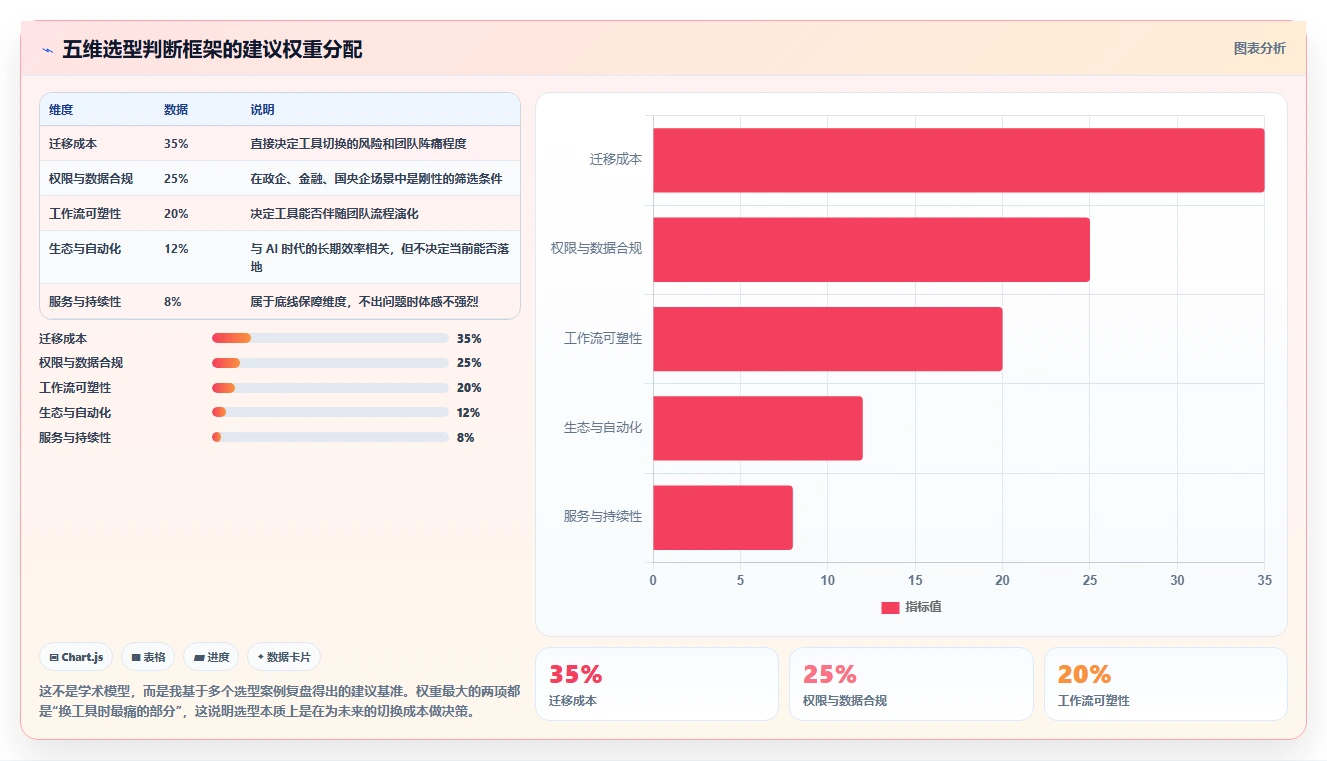Select the 表格 tag chip
The image size is (1327, 761).
coord(148,657)
